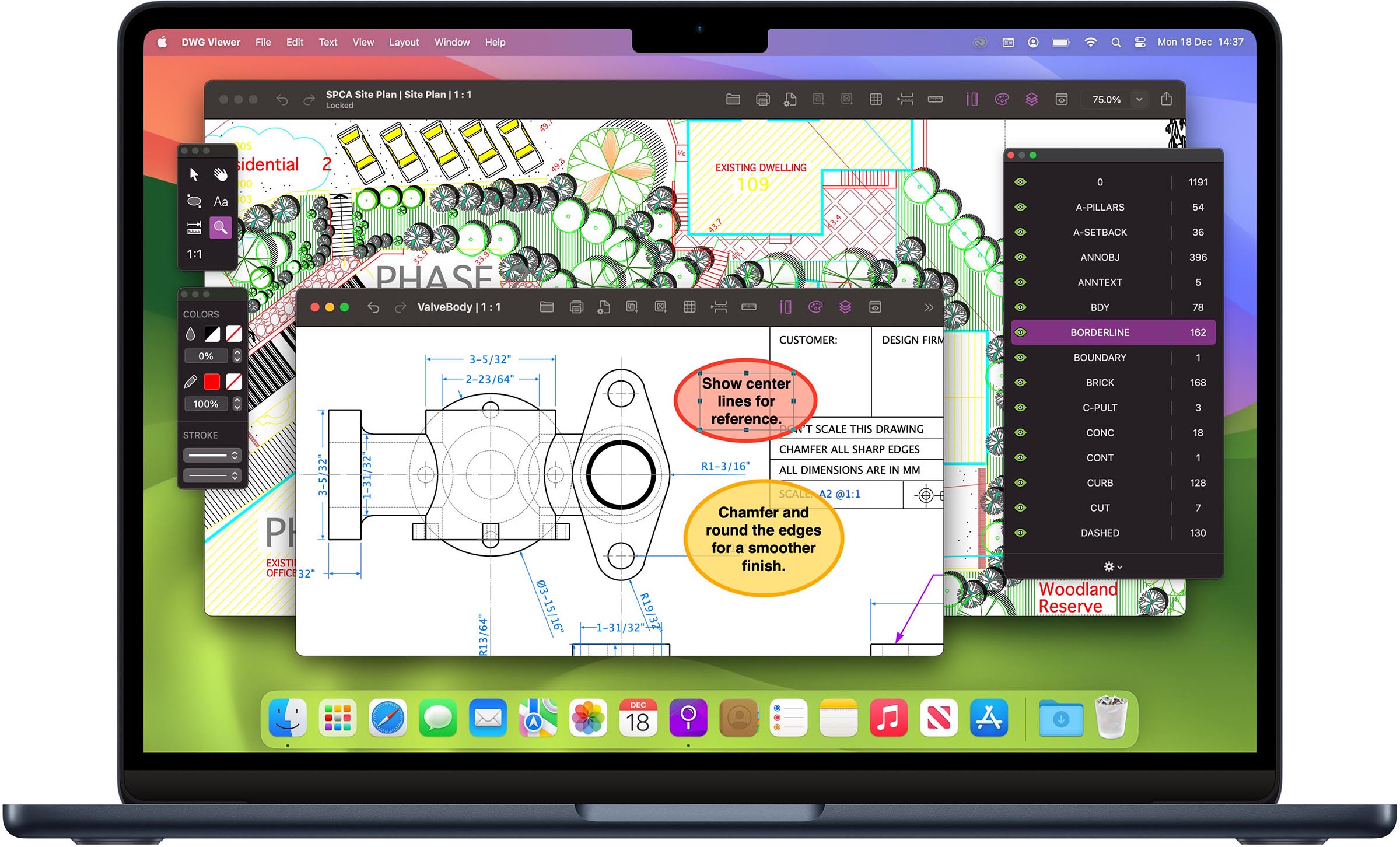Activate the Magnifier zoom tool
The image size is (1400, 847).
[x=221, y=228]
